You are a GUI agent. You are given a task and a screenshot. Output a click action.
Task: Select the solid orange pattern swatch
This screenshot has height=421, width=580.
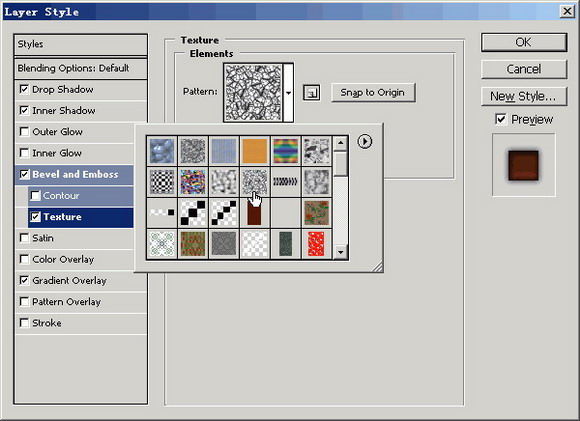point(254,151)
